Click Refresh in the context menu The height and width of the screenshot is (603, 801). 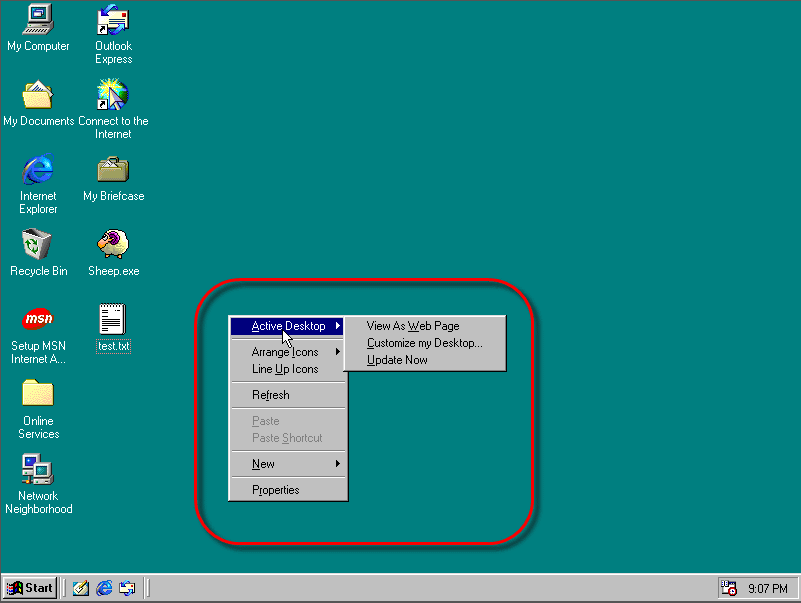[271, 395]
